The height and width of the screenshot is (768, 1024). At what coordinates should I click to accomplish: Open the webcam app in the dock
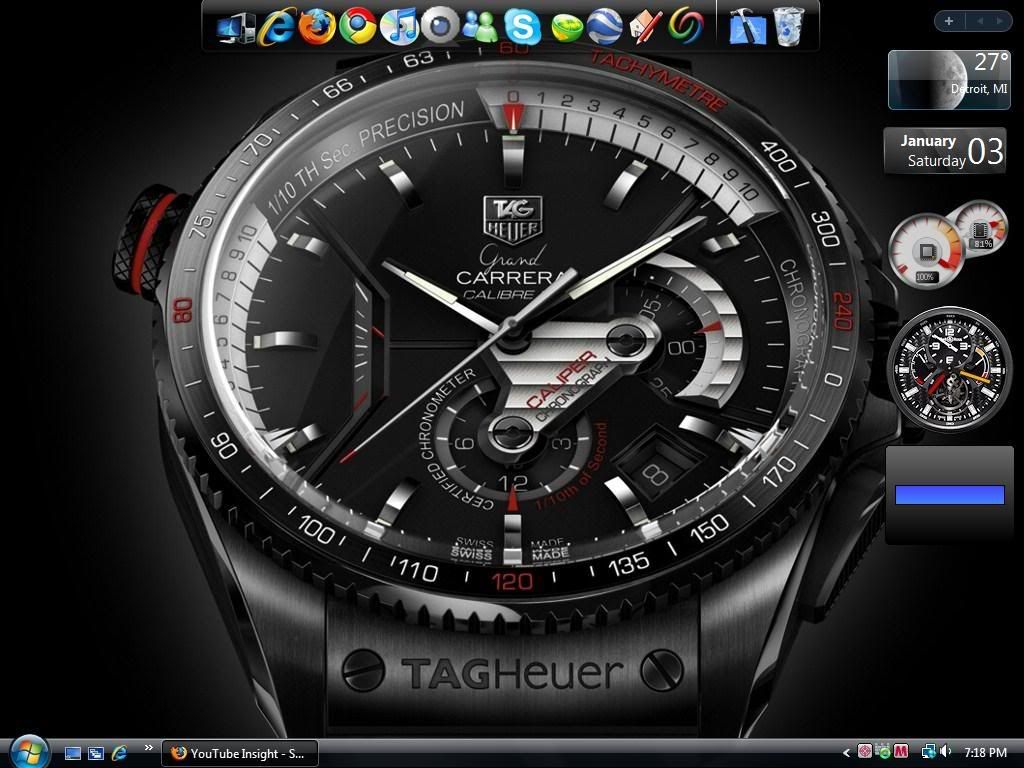pos(440,26)
